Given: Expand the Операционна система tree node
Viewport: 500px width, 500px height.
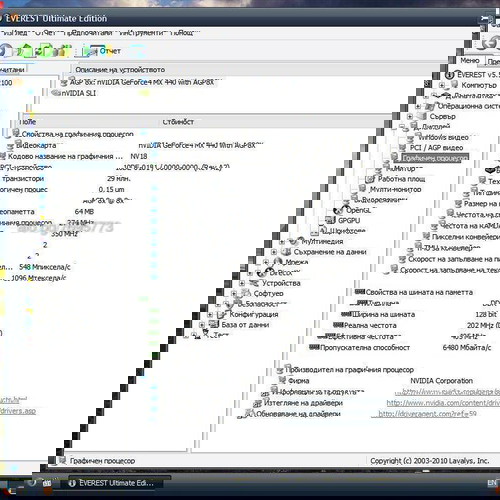Looking at the screenshot, I should point(418,106).
